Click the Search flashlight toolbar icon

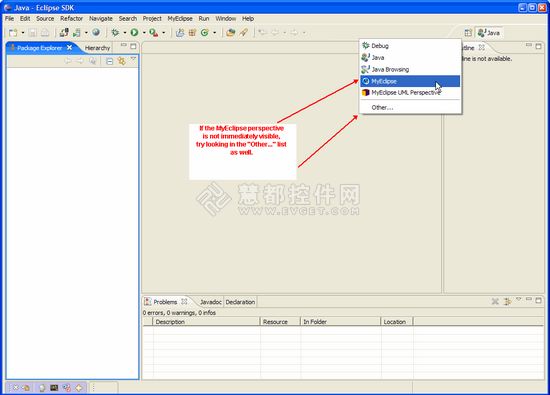[x=243, y=33]
